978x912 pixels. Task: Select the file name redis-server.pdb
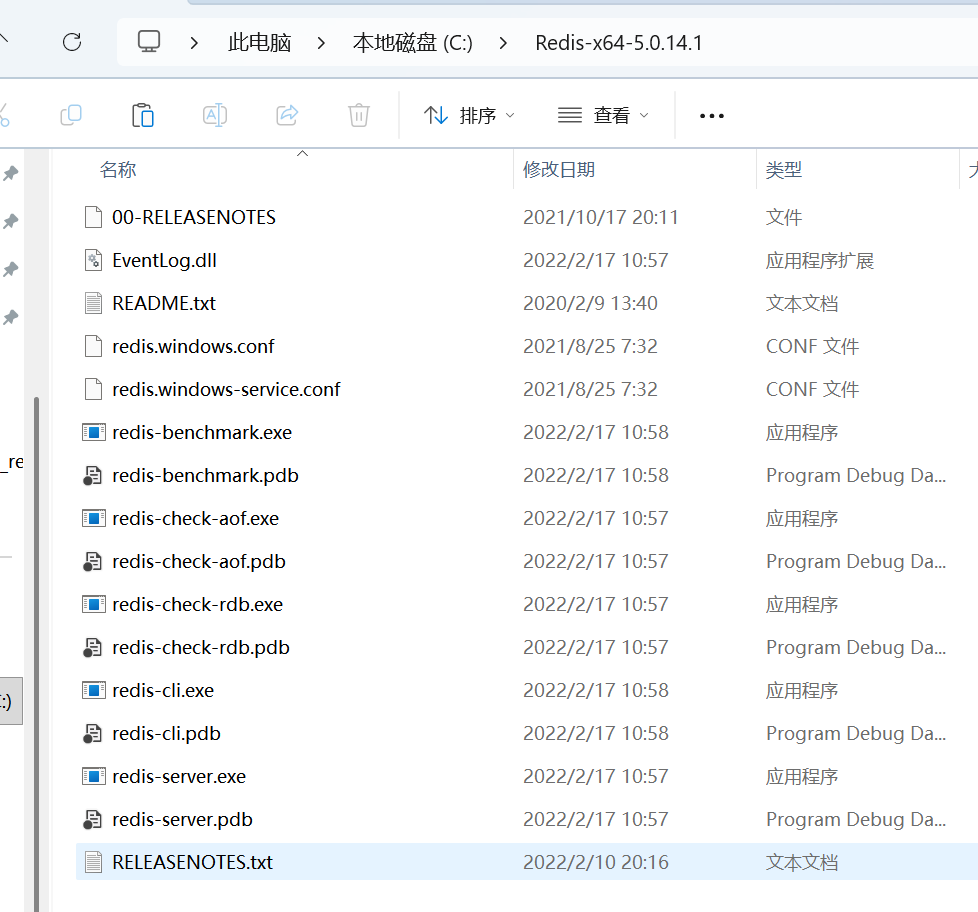click(x=183, y=820)
